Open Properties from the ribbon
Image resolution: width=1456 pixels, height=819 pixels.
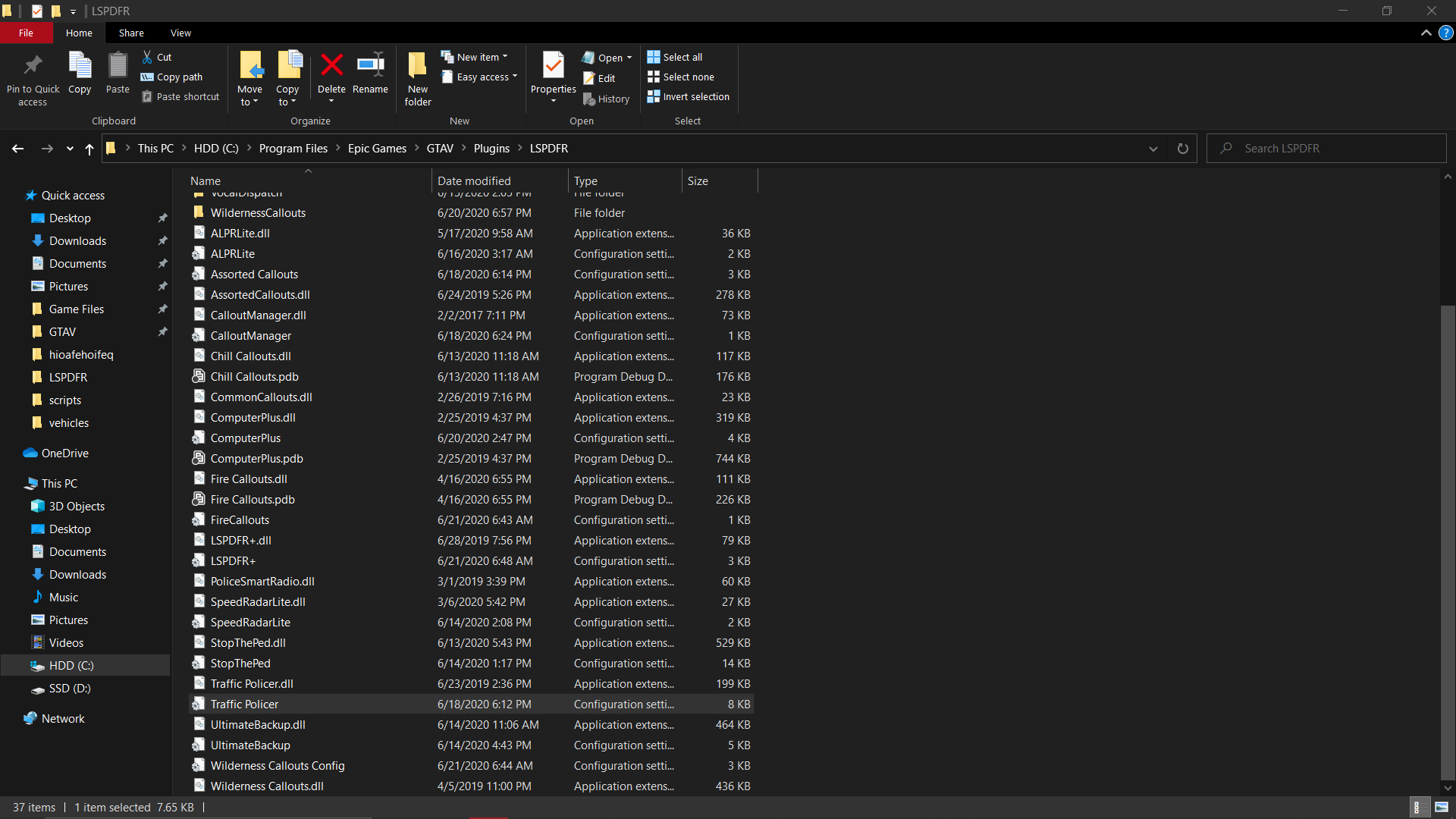coord(553,67)
